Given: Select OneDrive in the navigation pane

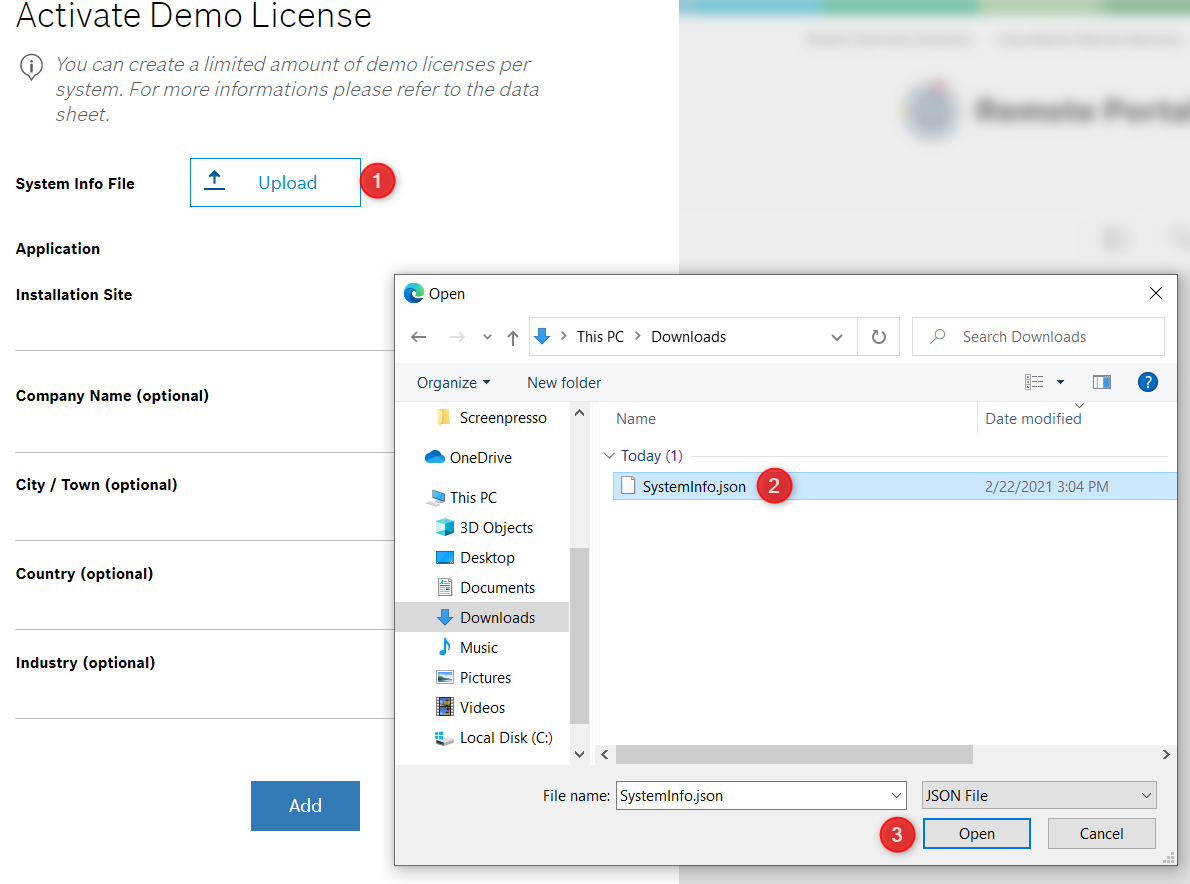Looking at the screenshot, I should (x=480, y=458).
